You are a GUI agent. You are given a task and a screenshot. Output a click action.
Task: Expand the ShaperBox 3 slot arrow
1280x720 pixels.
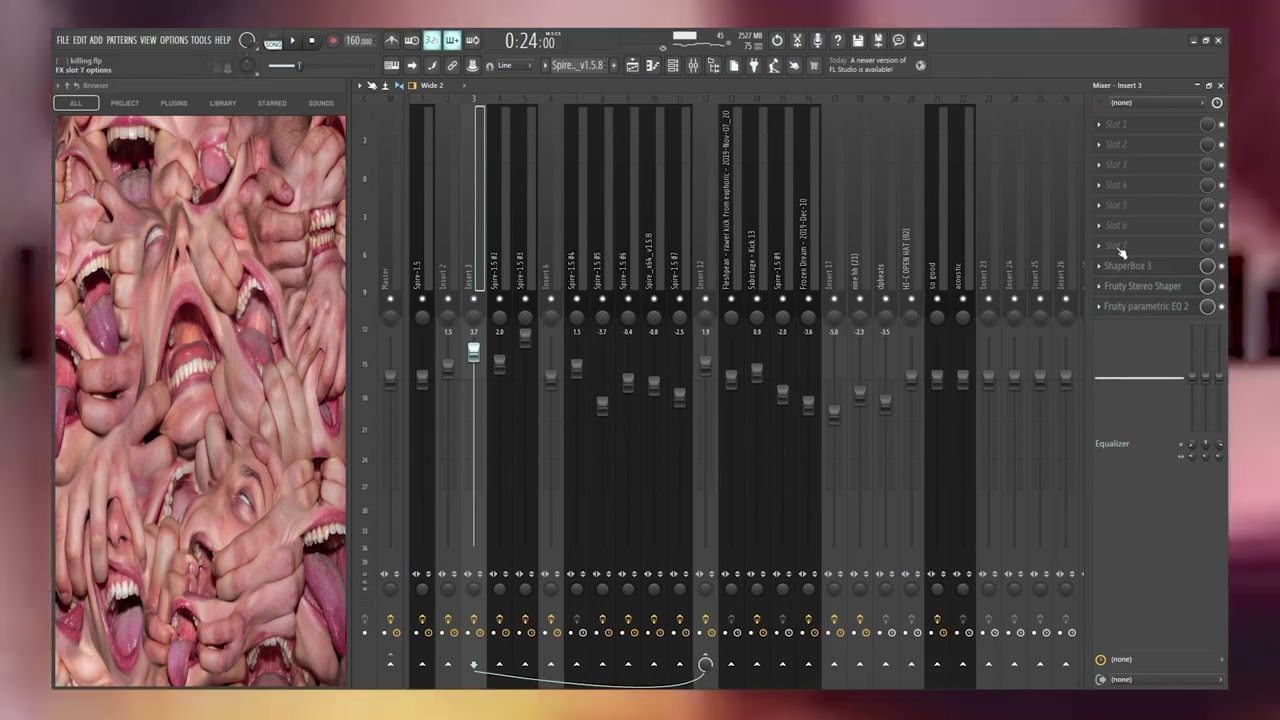pos(1099,266)
